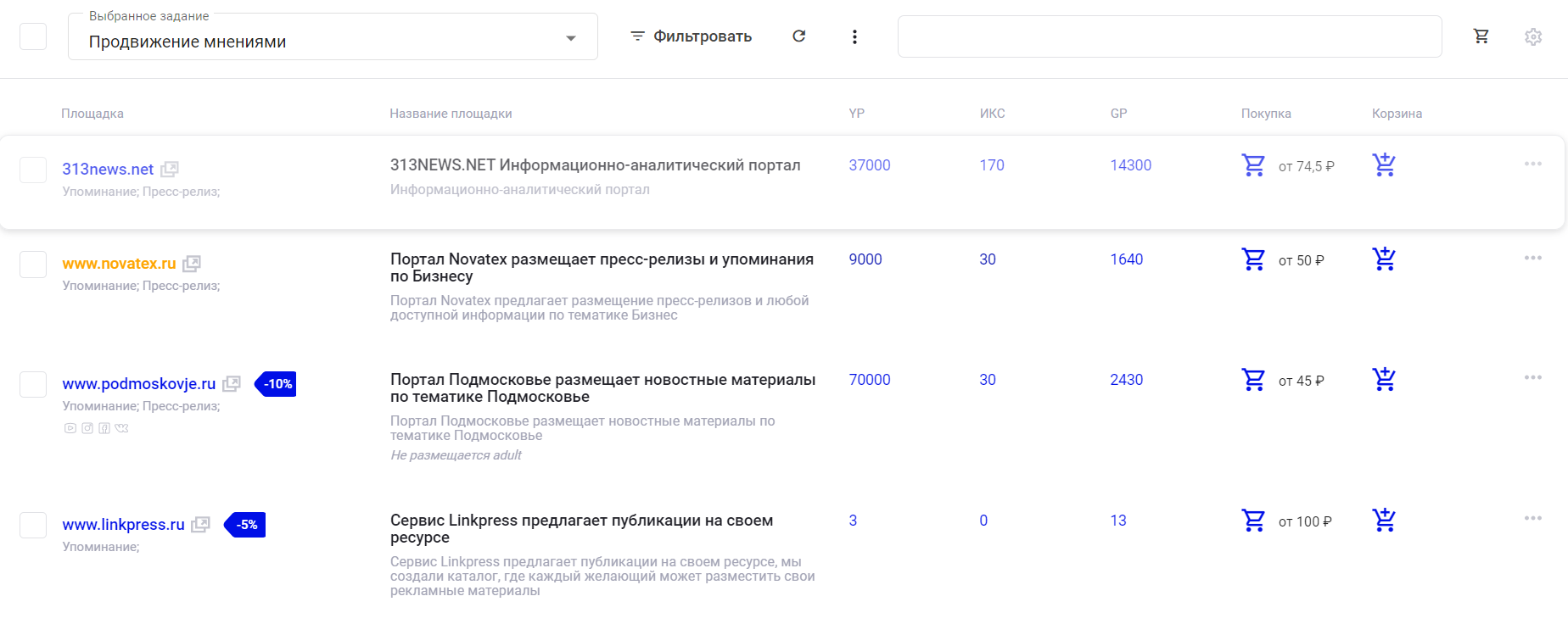Open the vertical three-dot toolbar menu

(854, 36)
